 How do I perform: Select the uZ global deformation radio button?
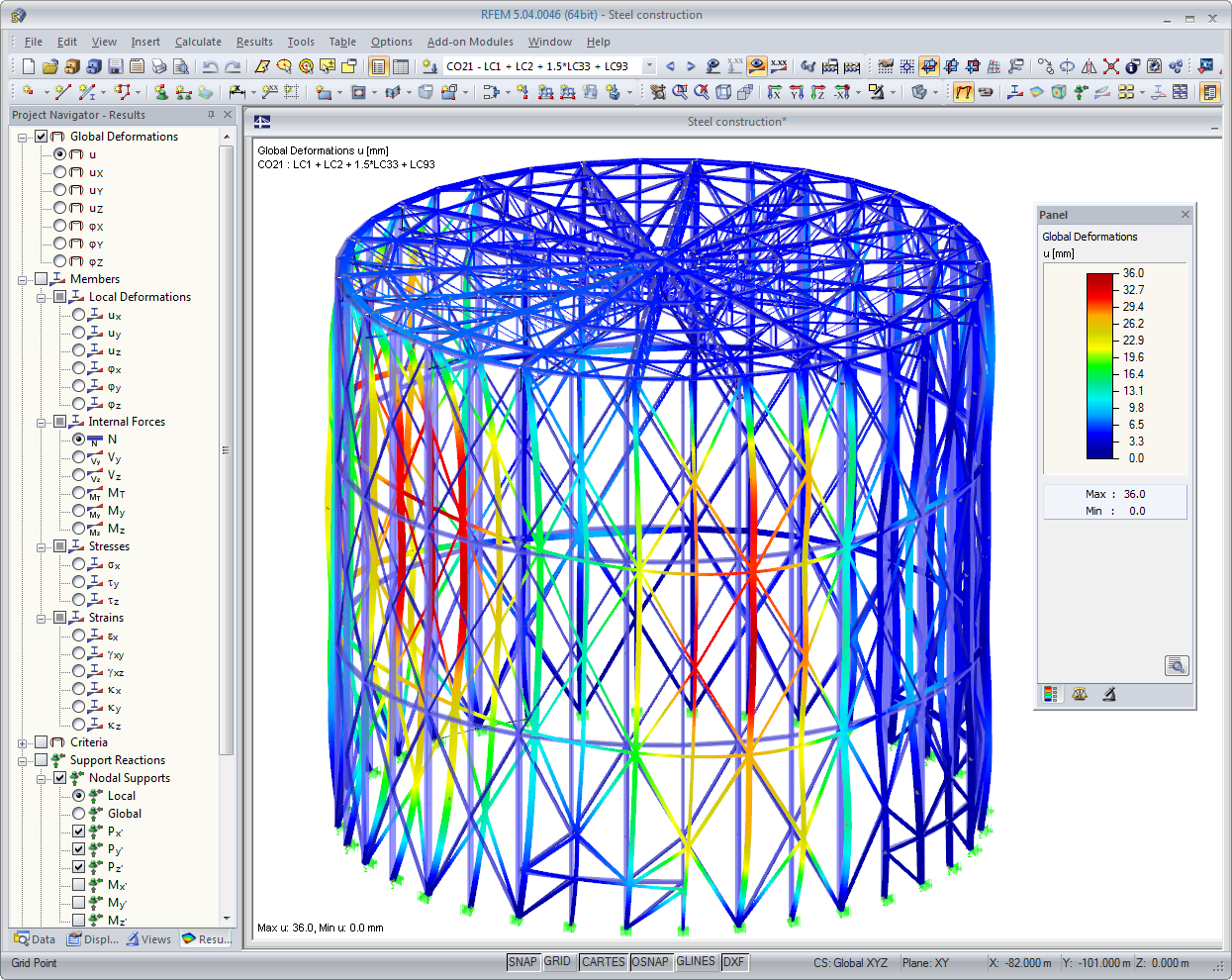coord(62,208)
